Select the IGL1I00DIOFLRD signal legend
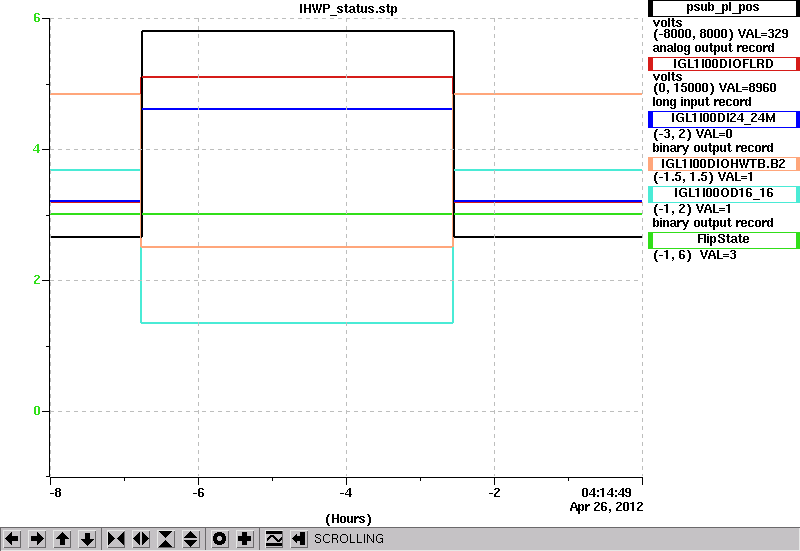The width and height of the screenshot is (800, 551). coord(723,64)
